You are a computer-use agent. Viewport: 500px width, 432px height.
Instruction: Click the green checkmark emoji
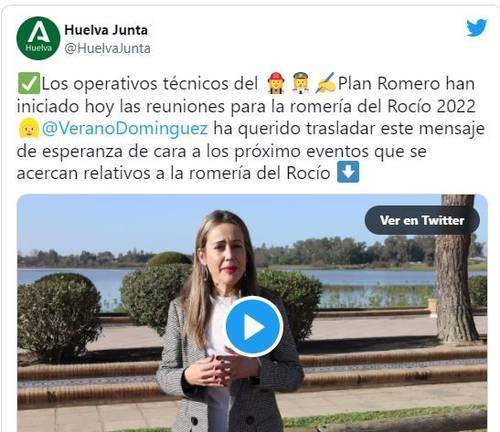[29, 83]
